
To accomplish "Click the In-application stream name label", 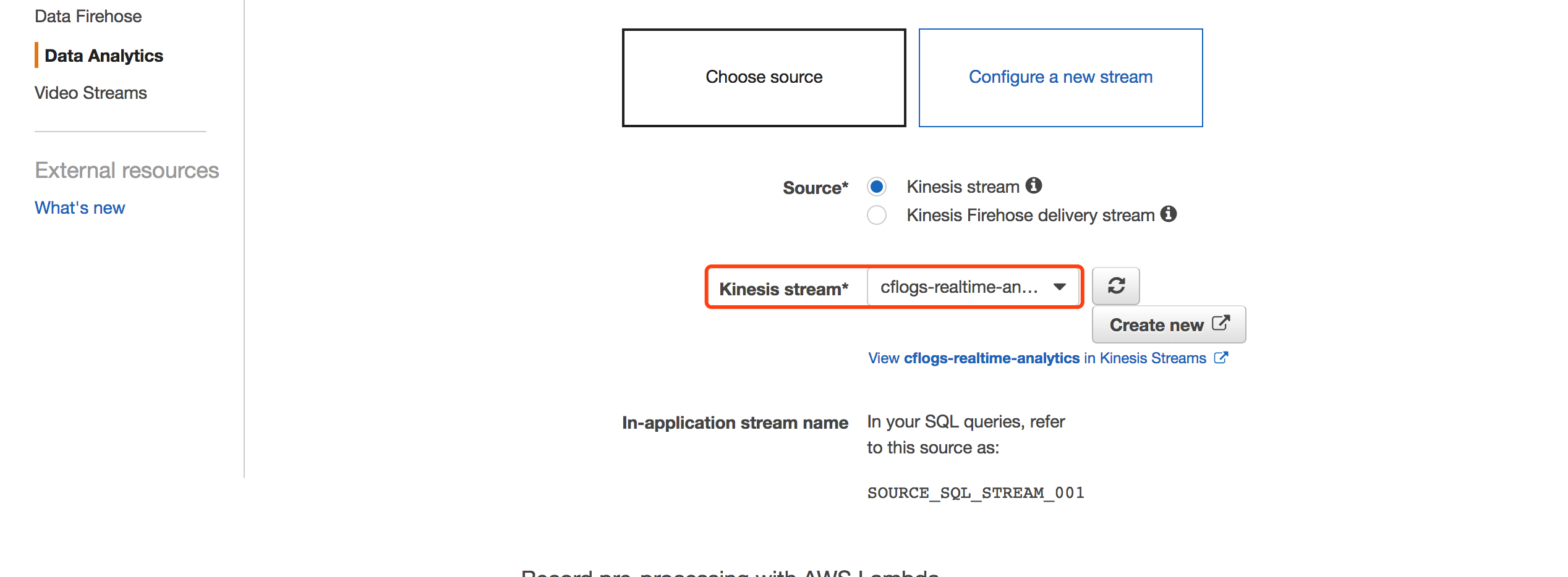I will 735,423.
